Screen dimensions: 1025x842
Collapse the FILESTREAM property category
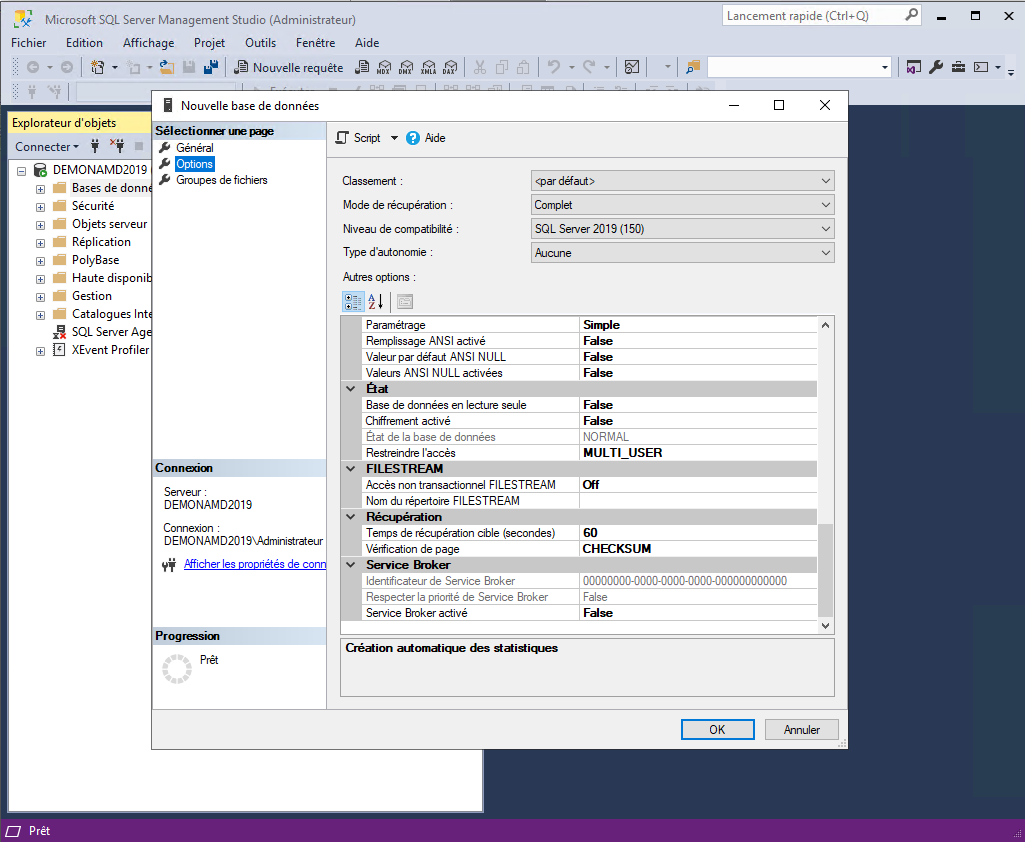coord(351,469)
